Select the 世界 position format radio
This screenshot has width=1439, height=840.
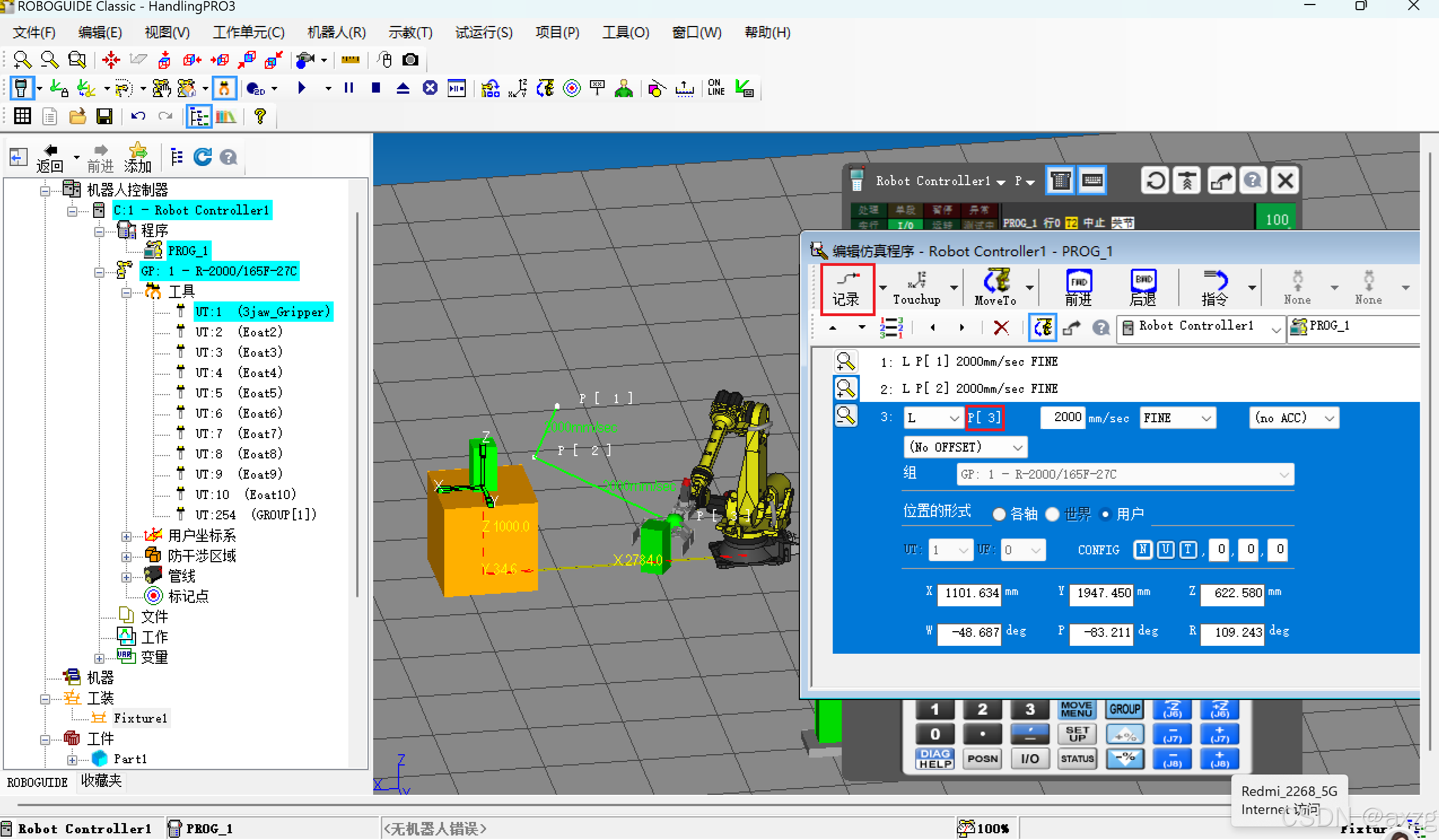1052,514
